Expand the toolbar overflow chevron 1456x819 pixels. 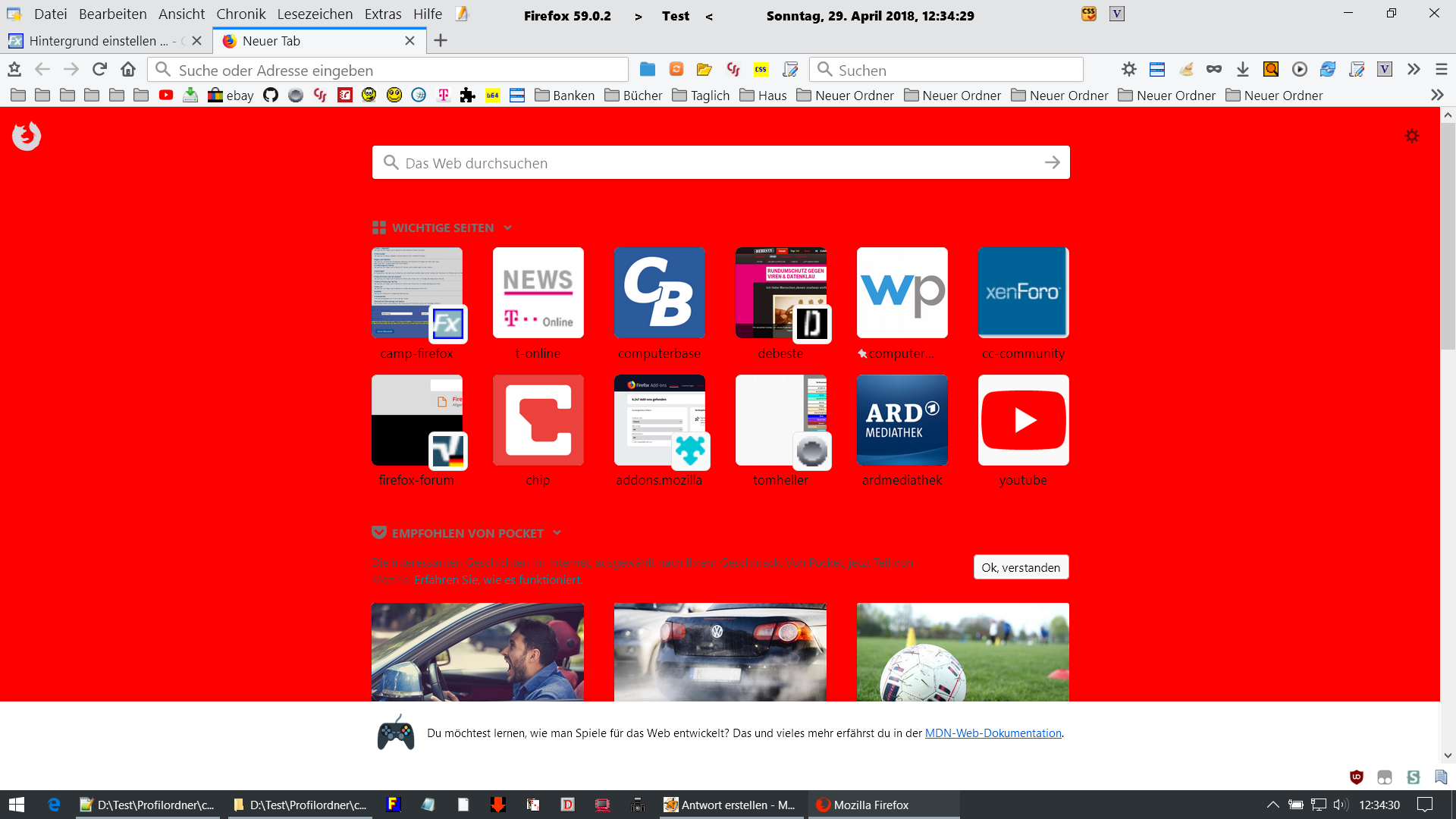pyautogui.click(x=1414, y=70)
